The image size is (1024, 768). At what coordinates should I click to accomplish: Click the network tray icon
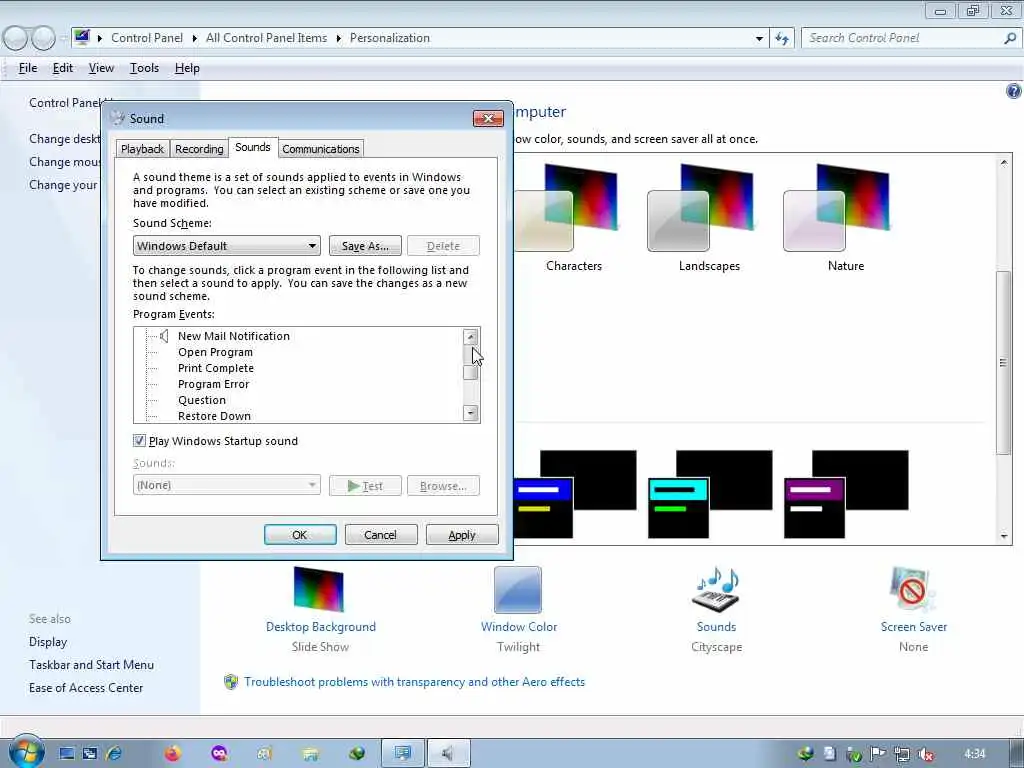coord(902,754)
